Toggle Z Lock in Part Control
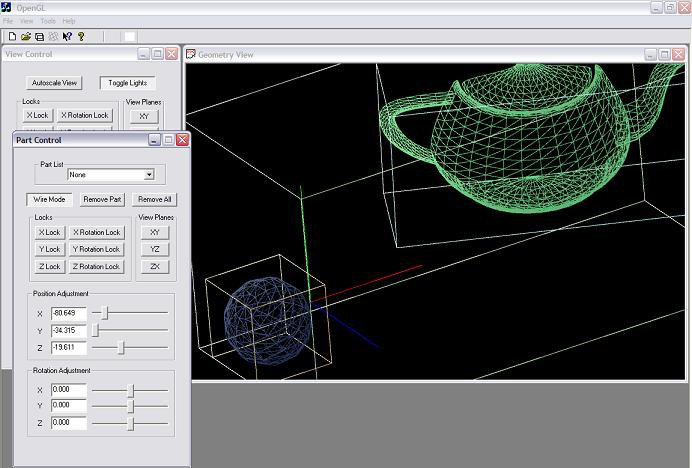Screen dimensions: 692x468 (x=49, y=267)
